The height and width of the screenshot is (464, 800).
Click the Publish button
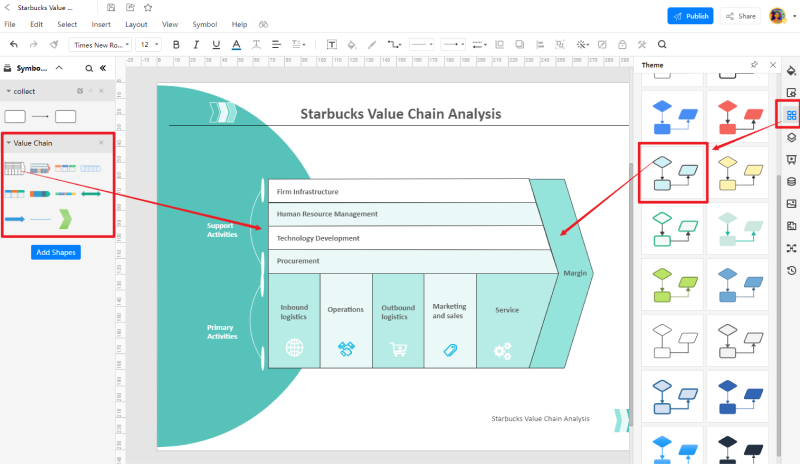690,16
